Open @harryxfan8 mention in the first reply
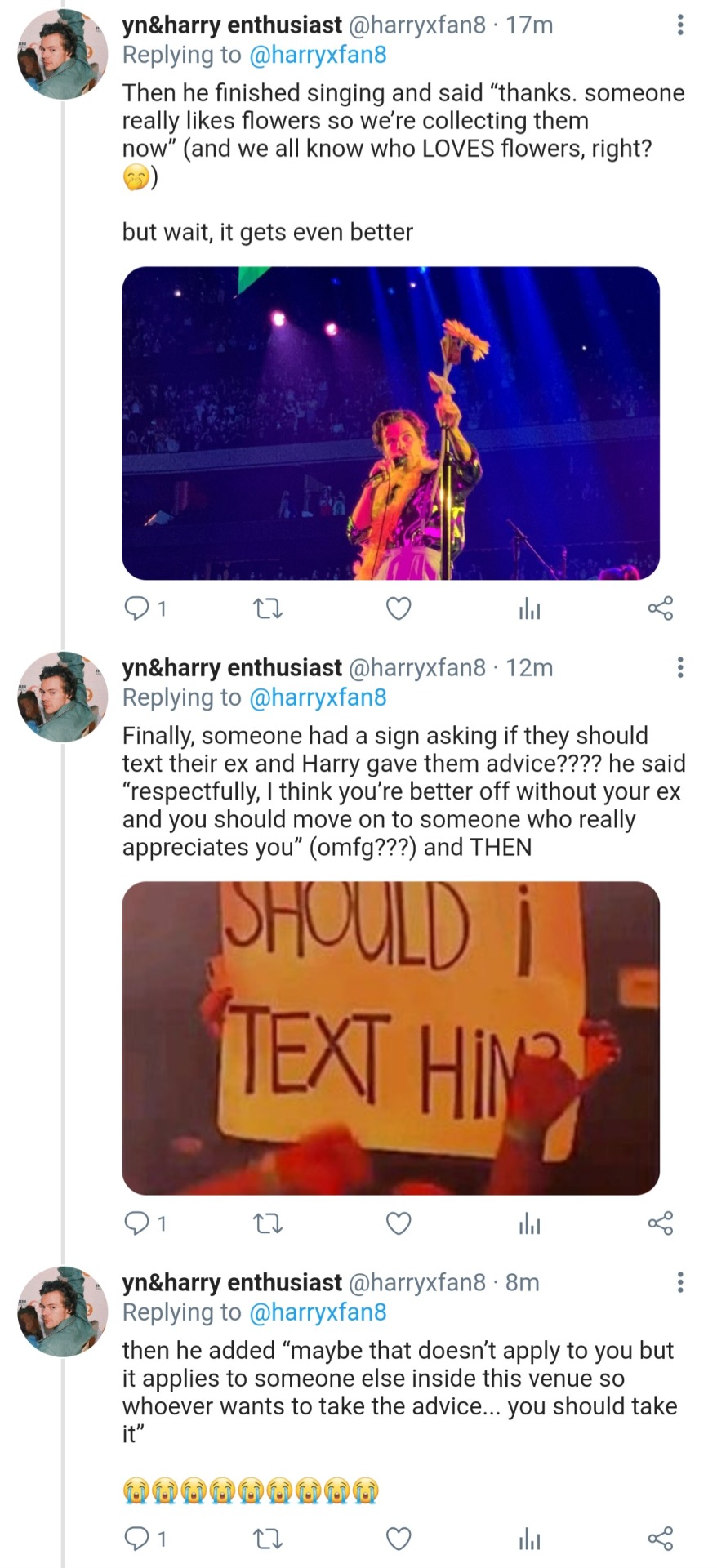717x1568 pixels. pyautogui.click(x=317, y=55)
